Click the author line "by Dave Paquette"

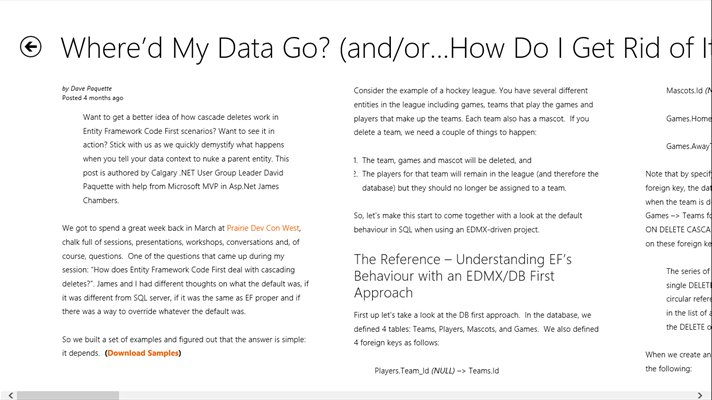pyautogui.click(x=87, y=89)
